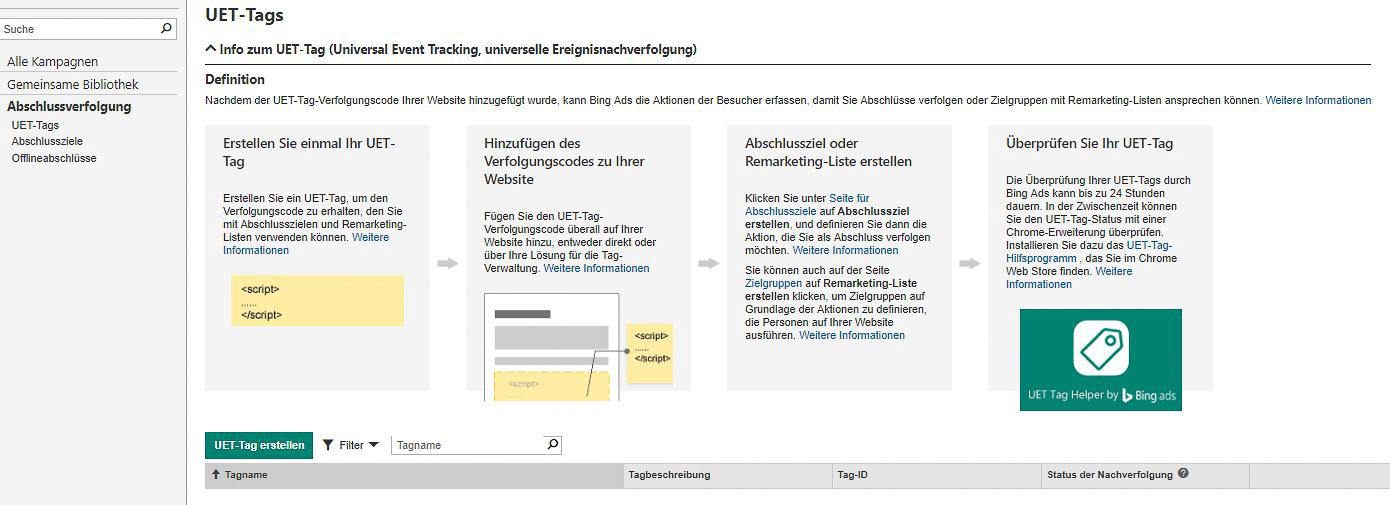
Task: Click the Definition heading
Action: point(235,79)
